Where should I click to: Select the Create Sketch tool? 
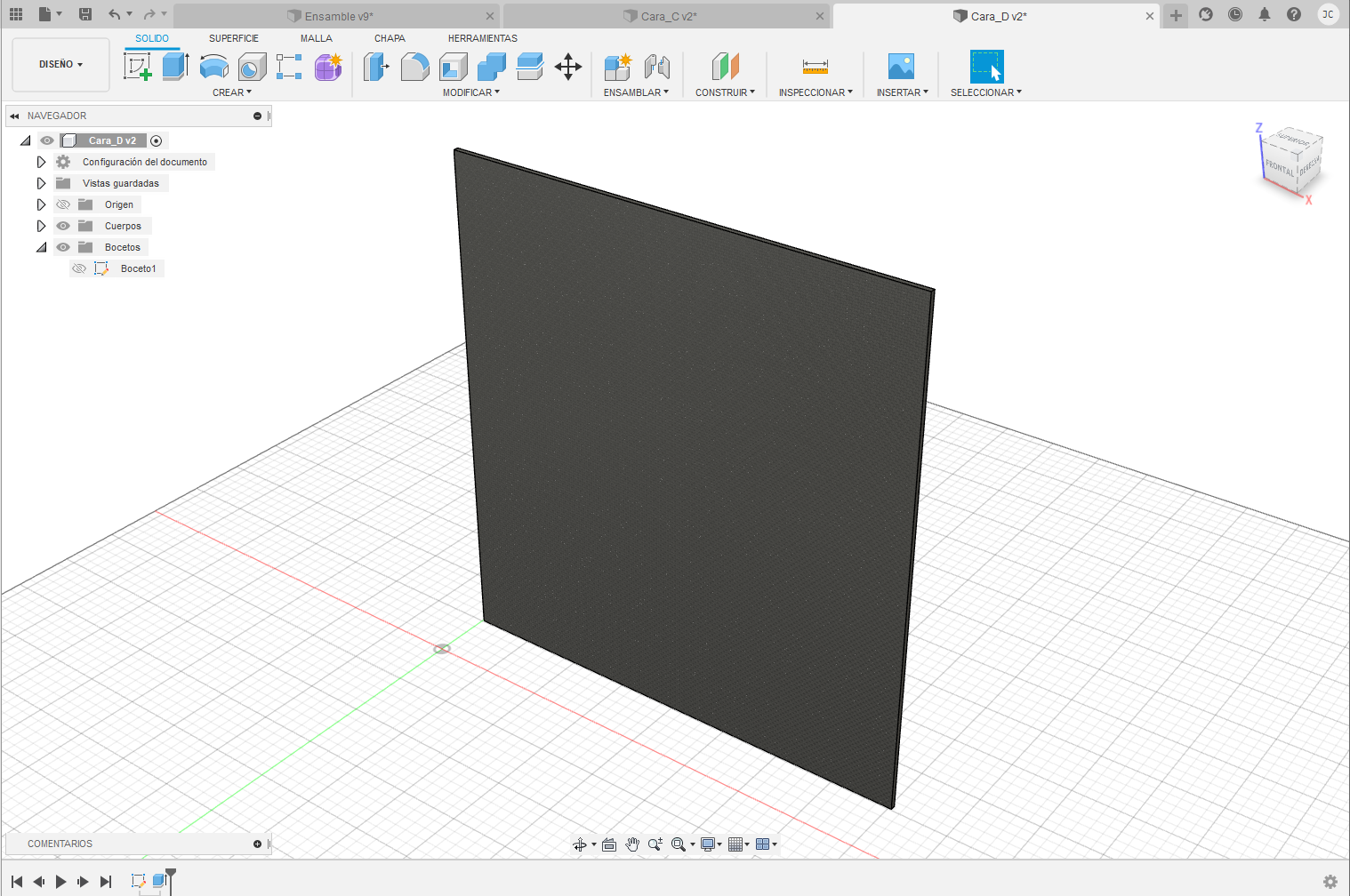point(138,67)
